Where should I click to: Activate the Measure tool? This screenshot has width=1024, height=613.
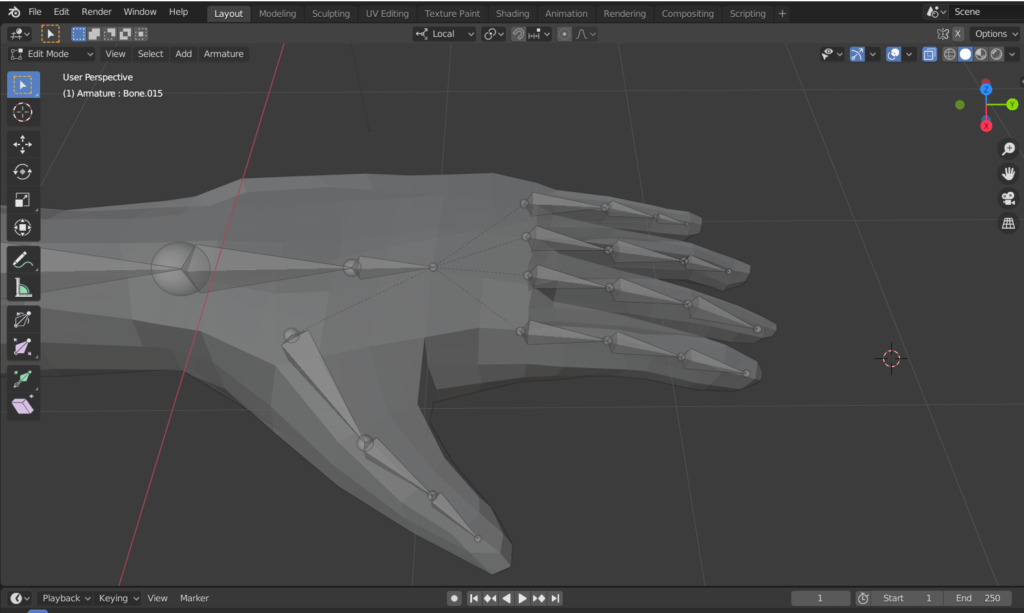tap(23, 289)
